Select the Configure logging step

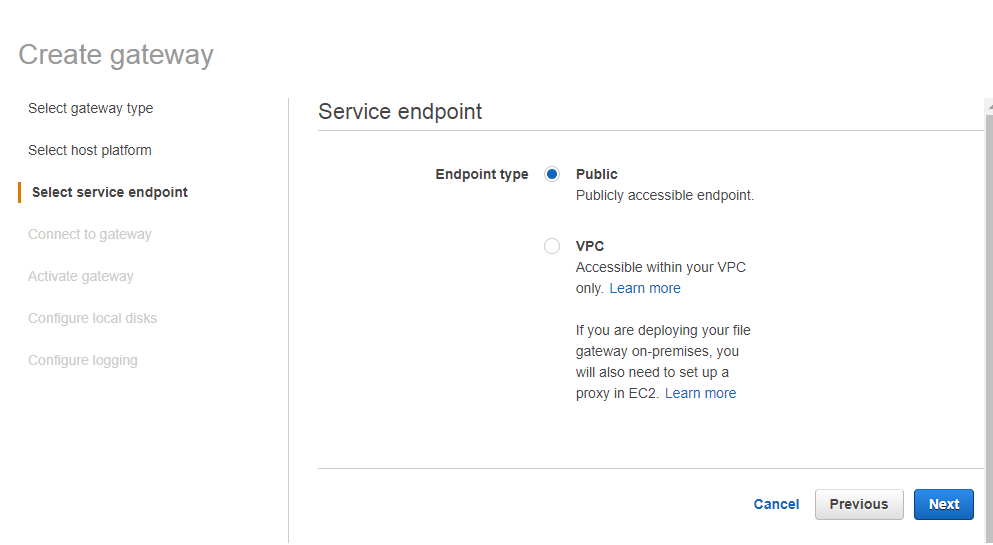click(83, 360)
